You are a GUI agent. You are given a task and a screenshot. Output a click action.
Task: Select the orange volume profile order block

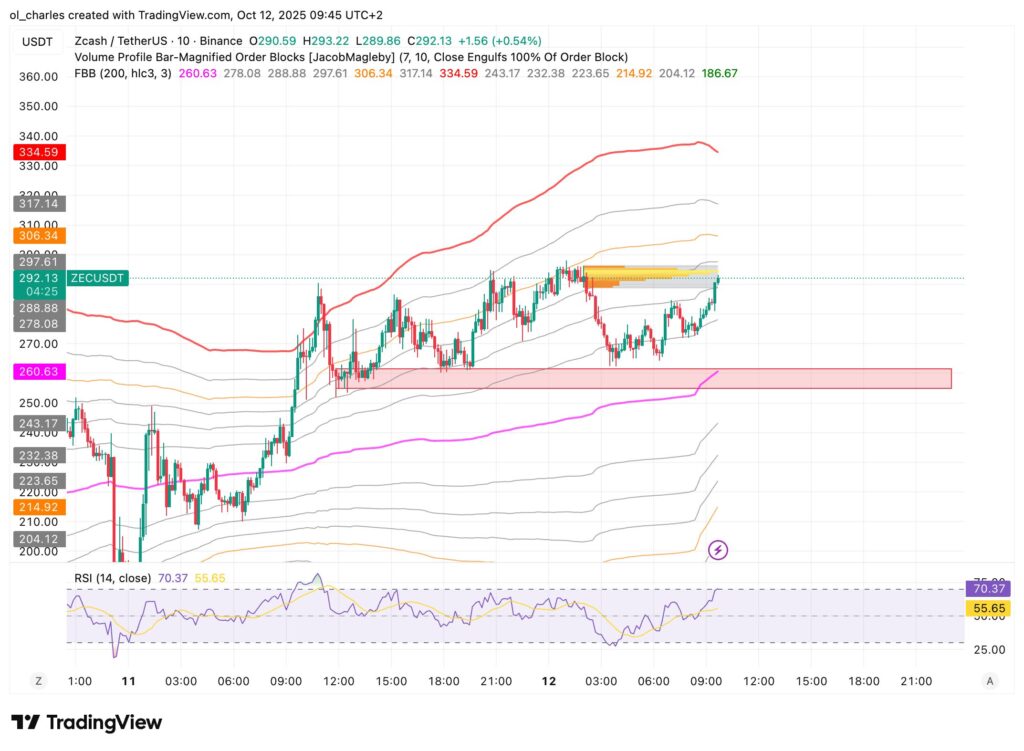coord(650,272)
